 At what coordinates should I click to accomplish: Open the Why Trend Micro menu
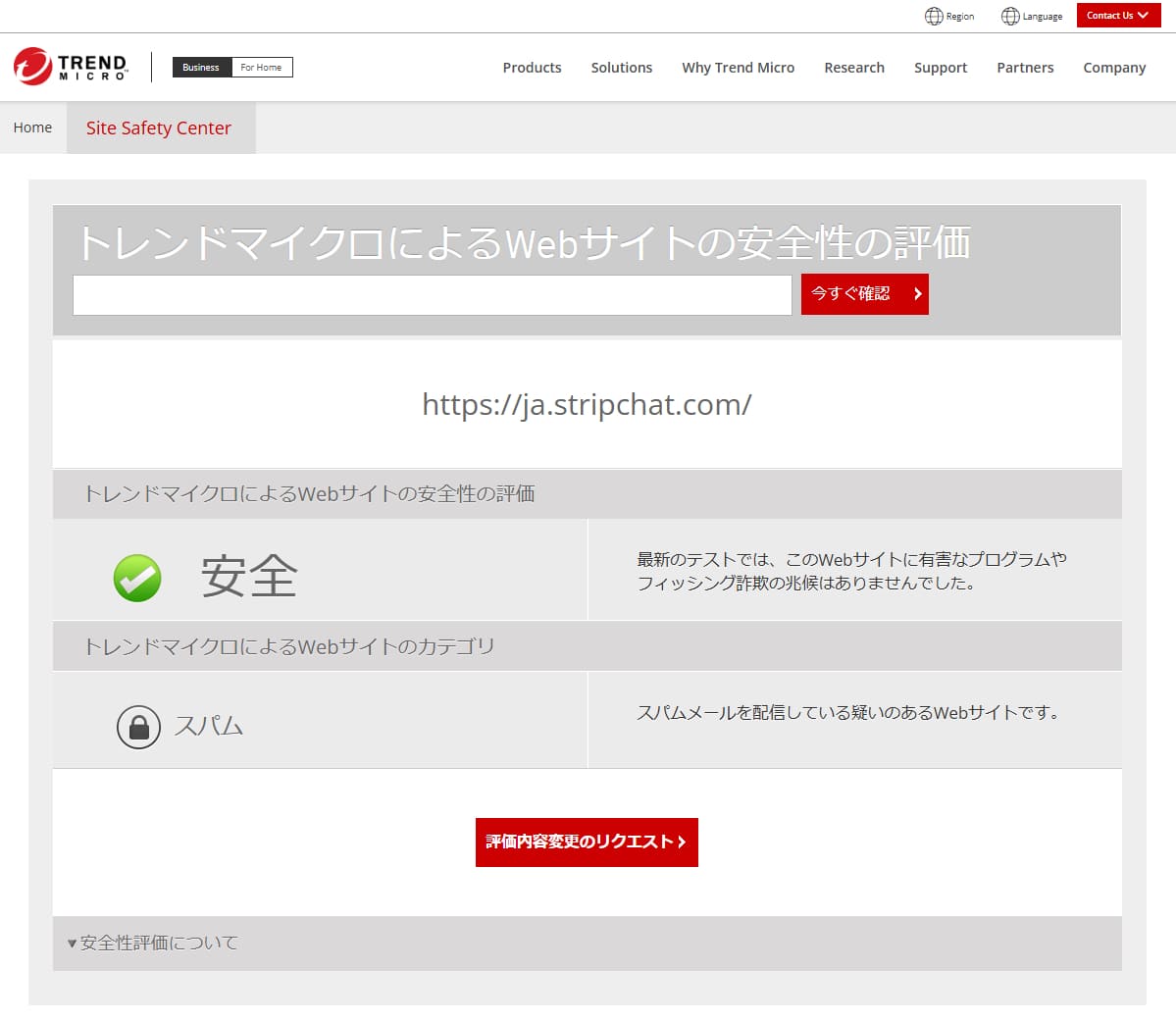[738, 68]
